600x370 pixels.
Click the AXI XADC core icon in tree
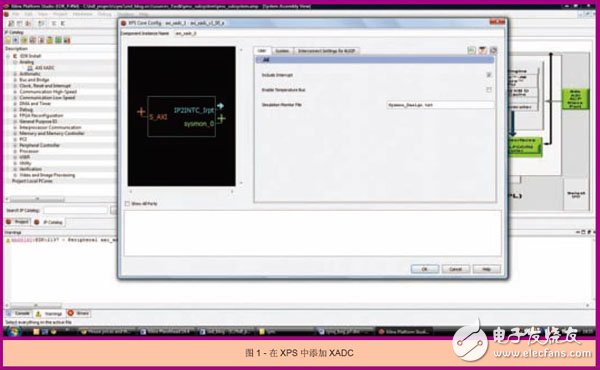coord(30,68)
